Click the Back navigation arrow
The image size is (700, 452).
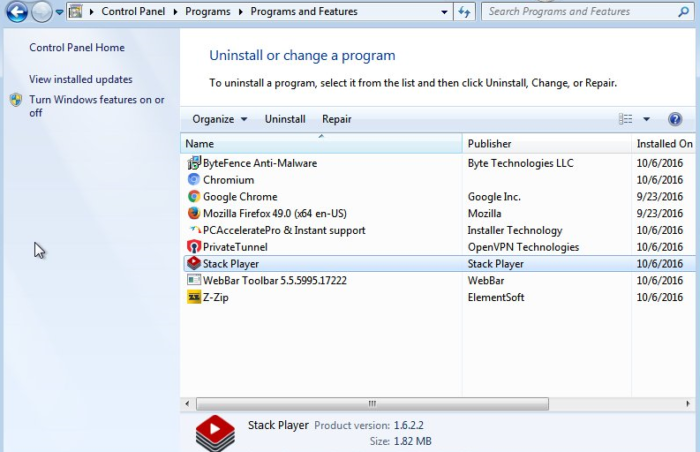pos(17,12)
